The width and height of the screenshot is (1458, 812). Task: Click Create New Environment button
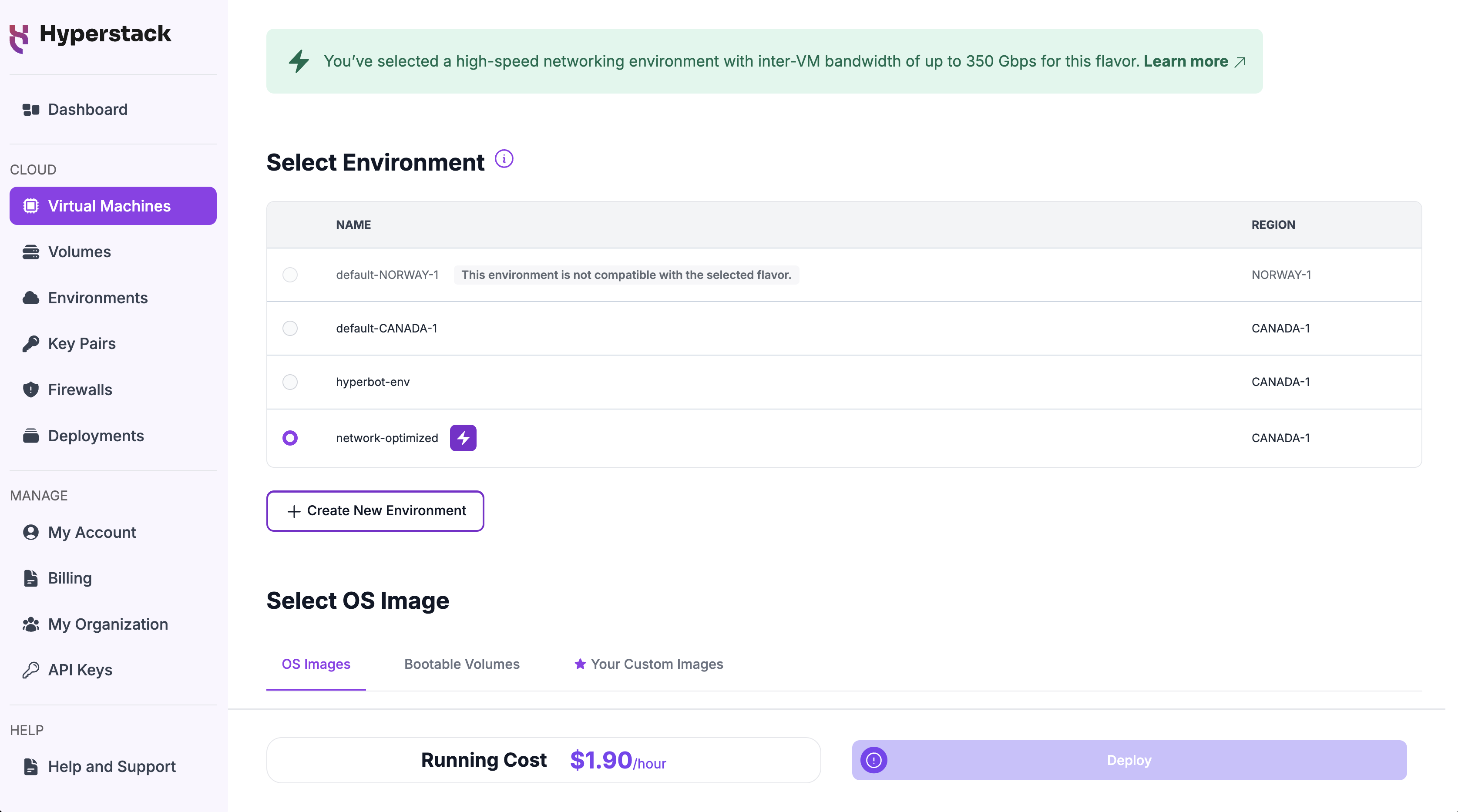pyautogui.click(x=375, y=510)
